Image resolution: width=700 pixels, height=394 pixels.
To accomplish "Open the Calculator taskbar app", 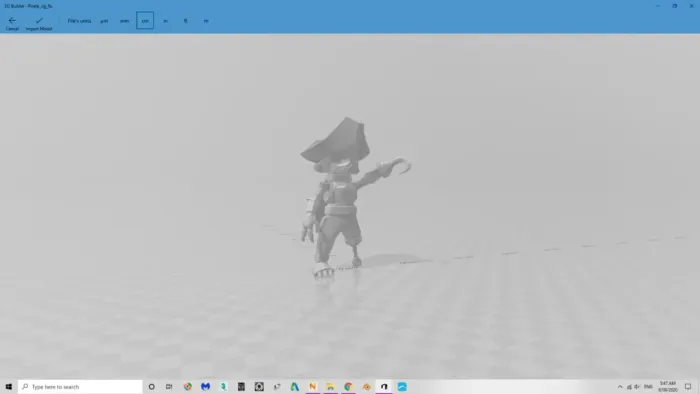I will pyautogui.click(x=241, y=387).
